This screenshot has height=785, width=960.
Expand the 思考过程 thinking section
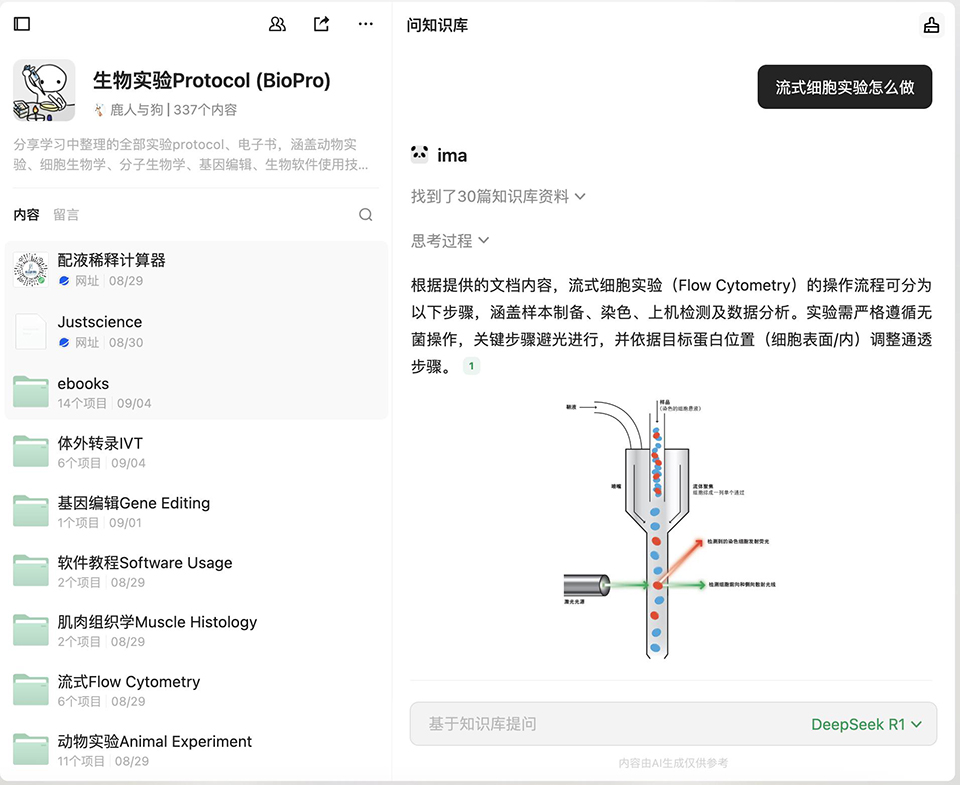click(450, 240)
